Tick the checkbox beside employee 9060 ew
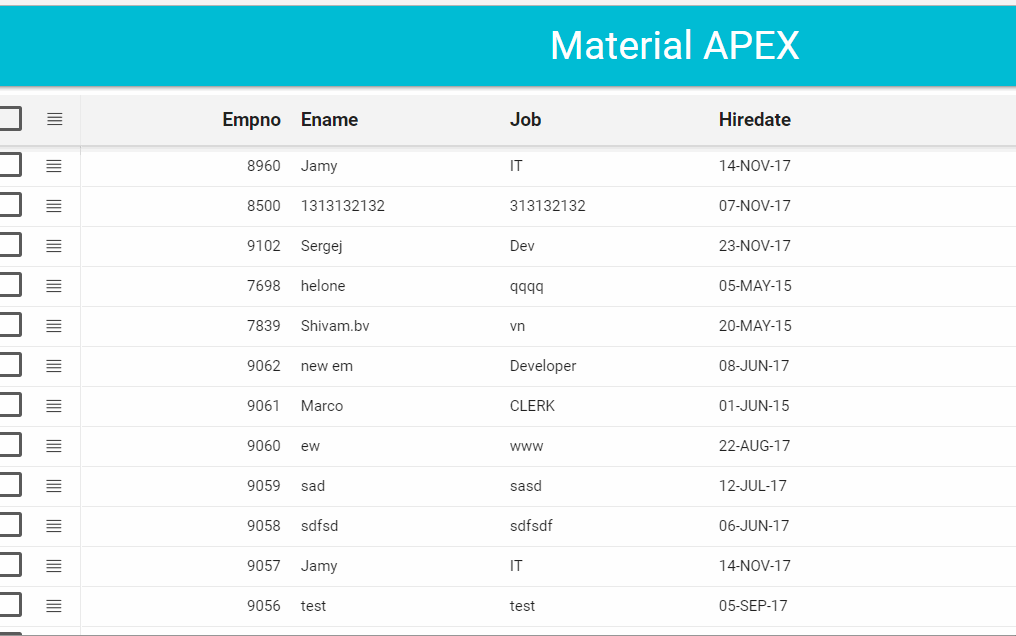This screenshot has width=1016, height=636. pos(8,444)
